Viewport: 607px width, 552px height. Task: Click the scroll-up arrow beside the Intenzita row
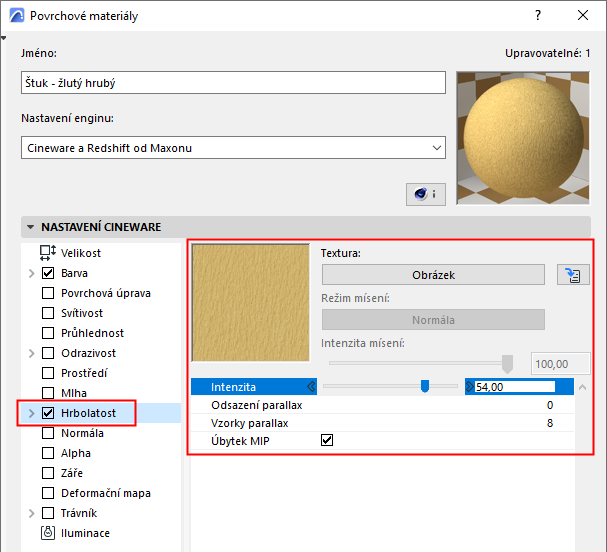tap(582, 387)
